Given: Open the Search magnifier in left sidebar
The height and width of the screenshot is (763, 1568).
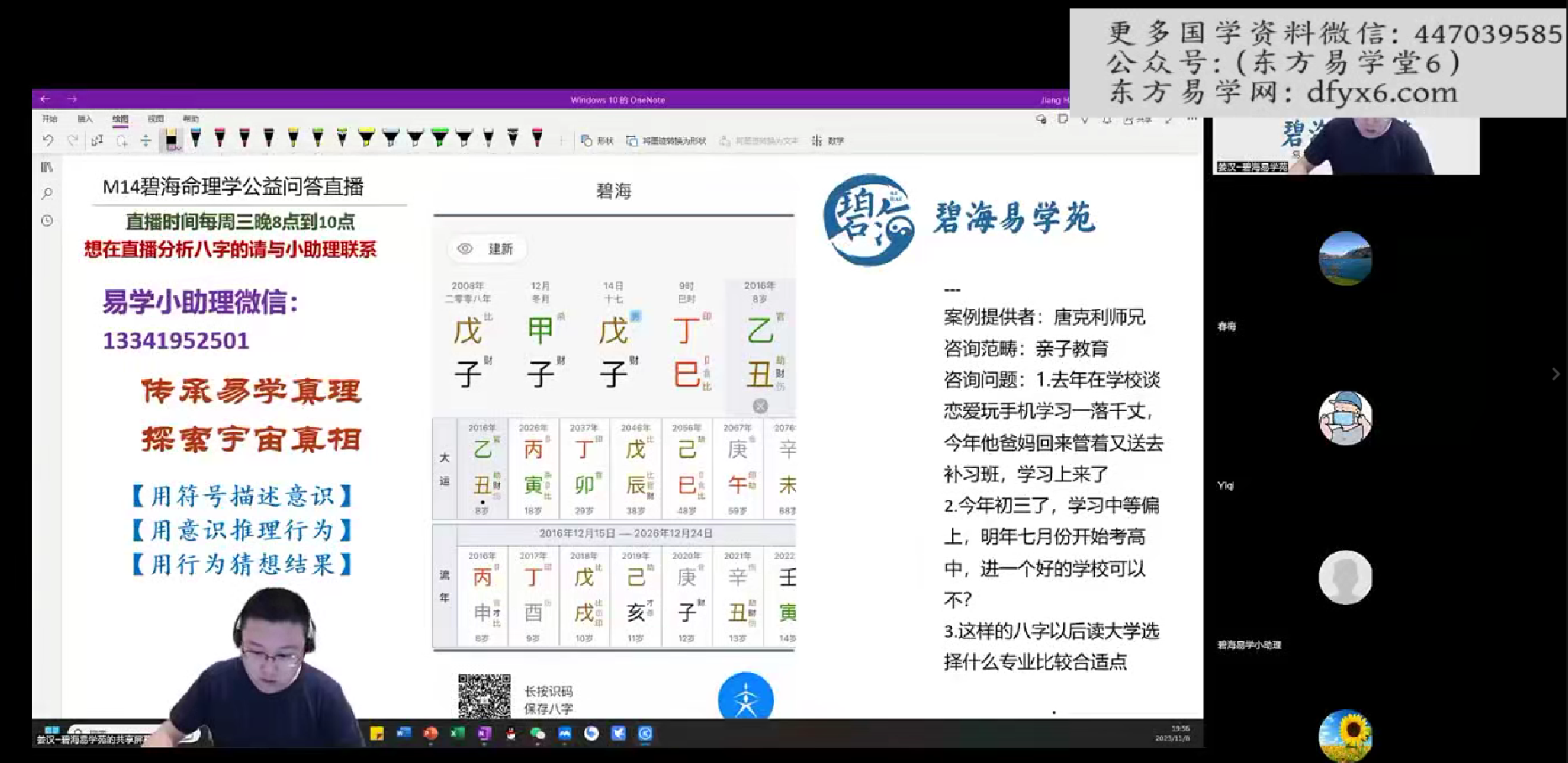Looking at the screenshot, I should tap(47, 194).
